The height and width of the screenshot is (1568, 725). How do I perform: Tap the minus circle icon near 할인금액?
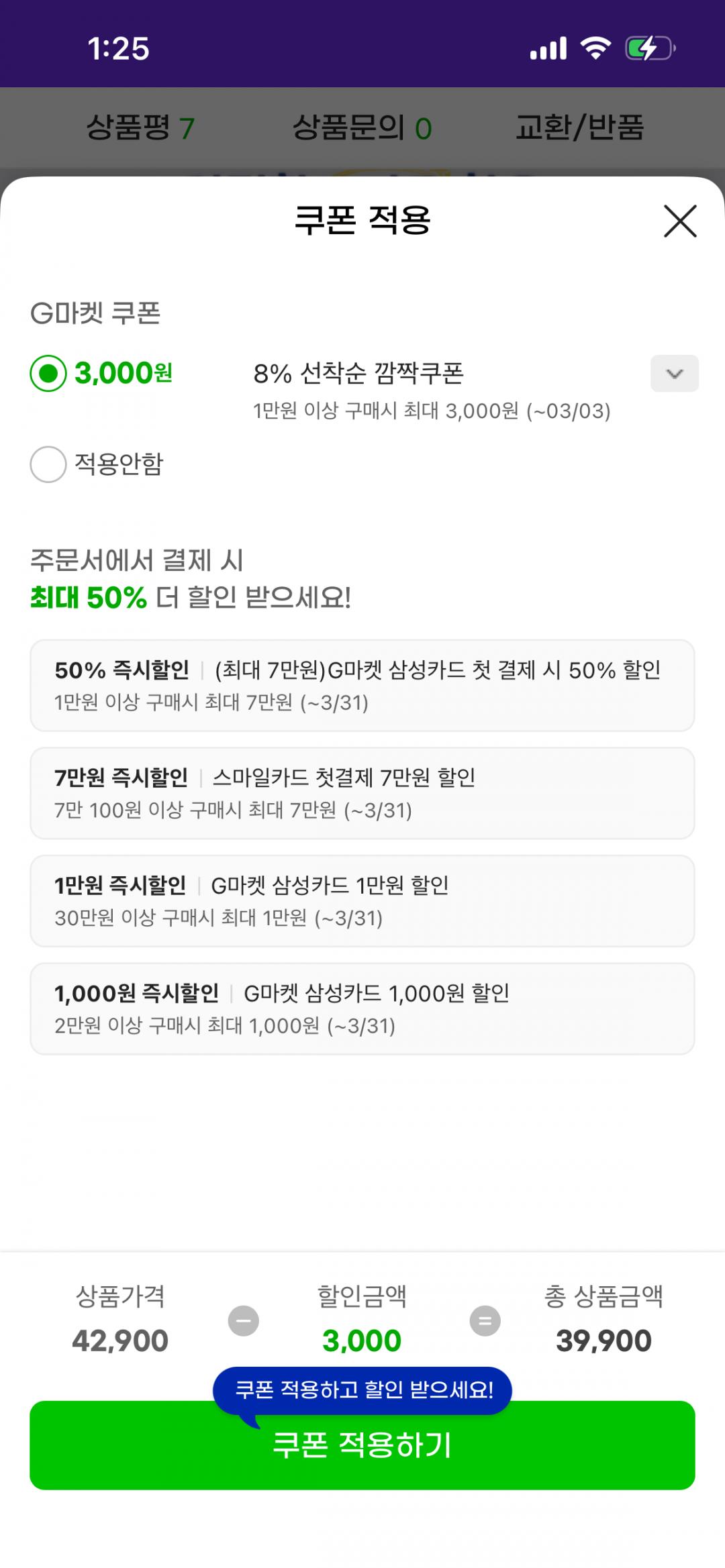coord(244,1320)
